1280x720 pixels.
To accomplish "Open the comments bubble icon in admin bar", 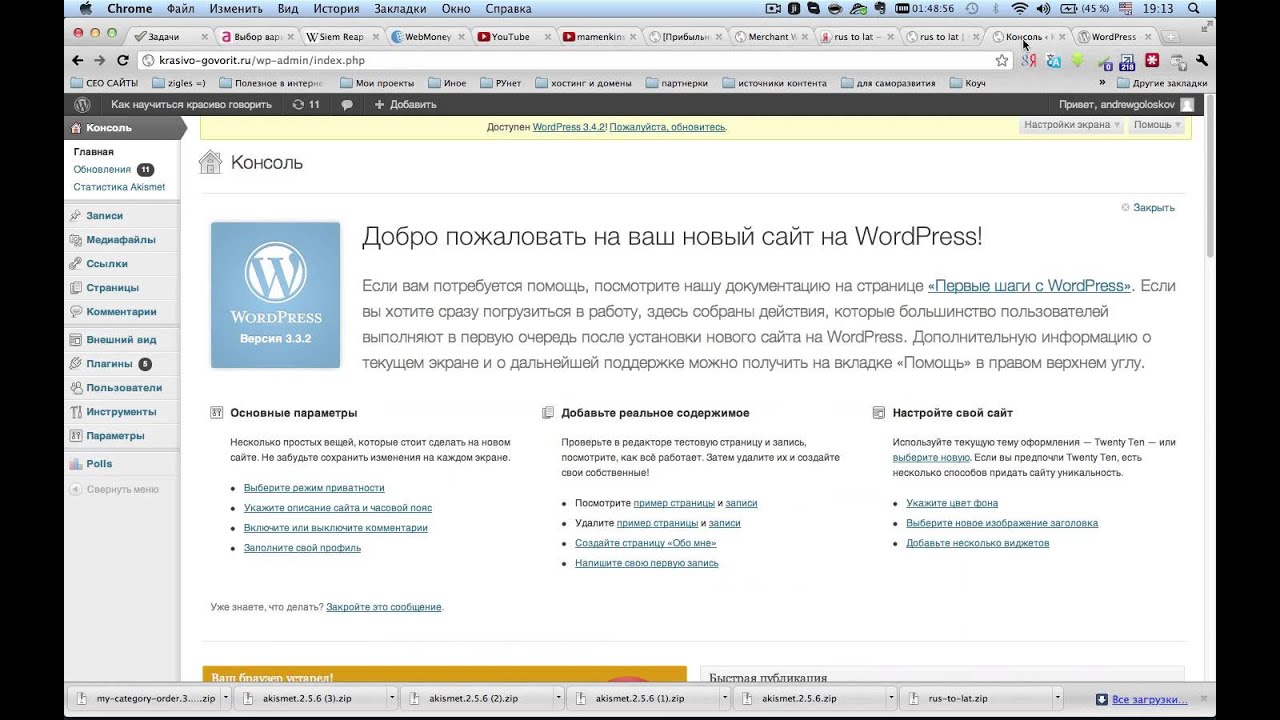I will coord(347,104).
